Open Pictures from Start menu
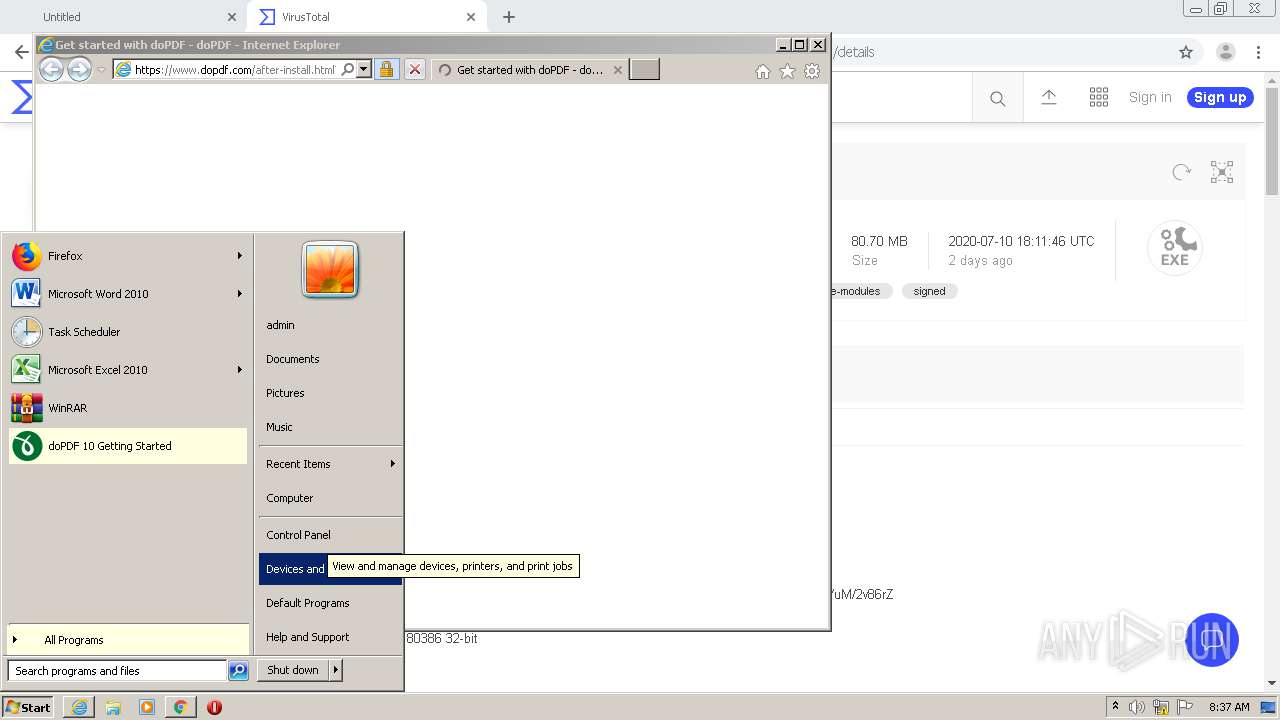This screenshot has width=1280, height=720. 330,393
